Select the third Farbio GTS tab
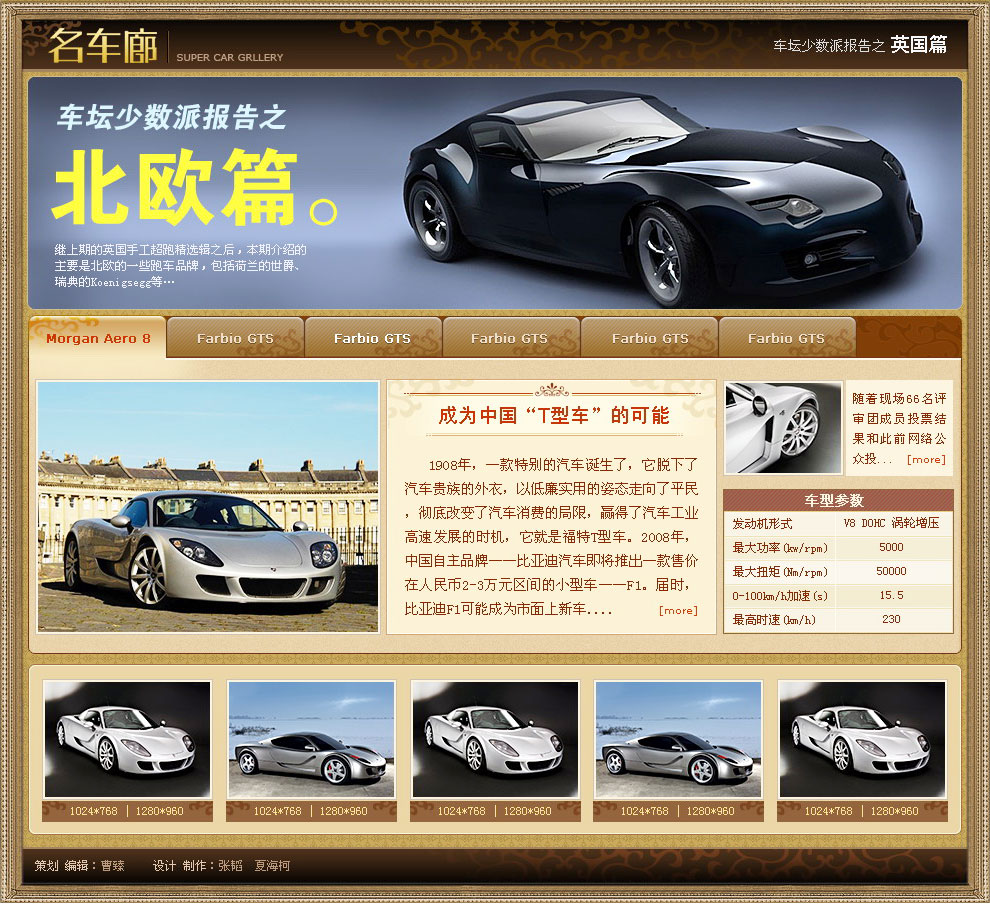Screen dimensions: 990x904 [x=509, y=338]
